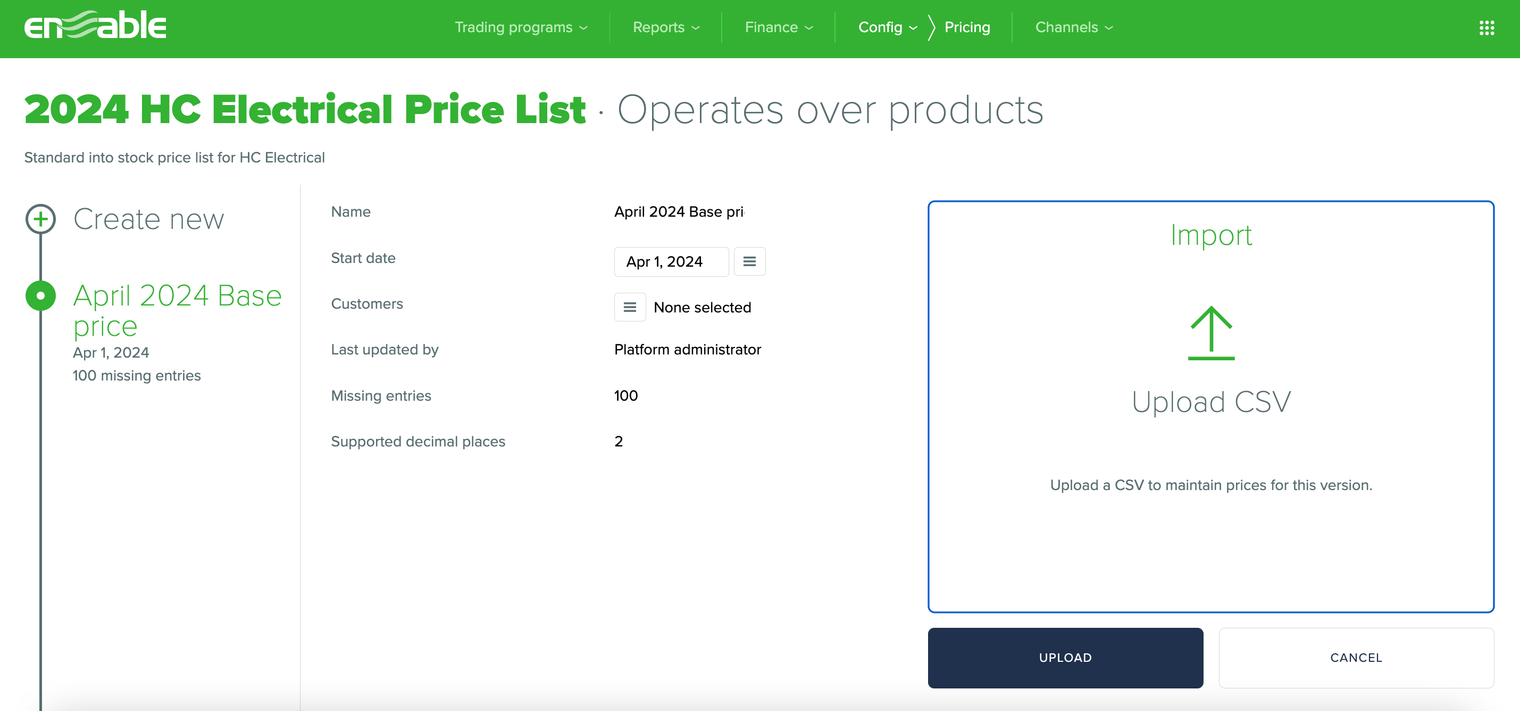1520x711 pixels.
Task: Click the Create new version link
Action: [149, 219]
